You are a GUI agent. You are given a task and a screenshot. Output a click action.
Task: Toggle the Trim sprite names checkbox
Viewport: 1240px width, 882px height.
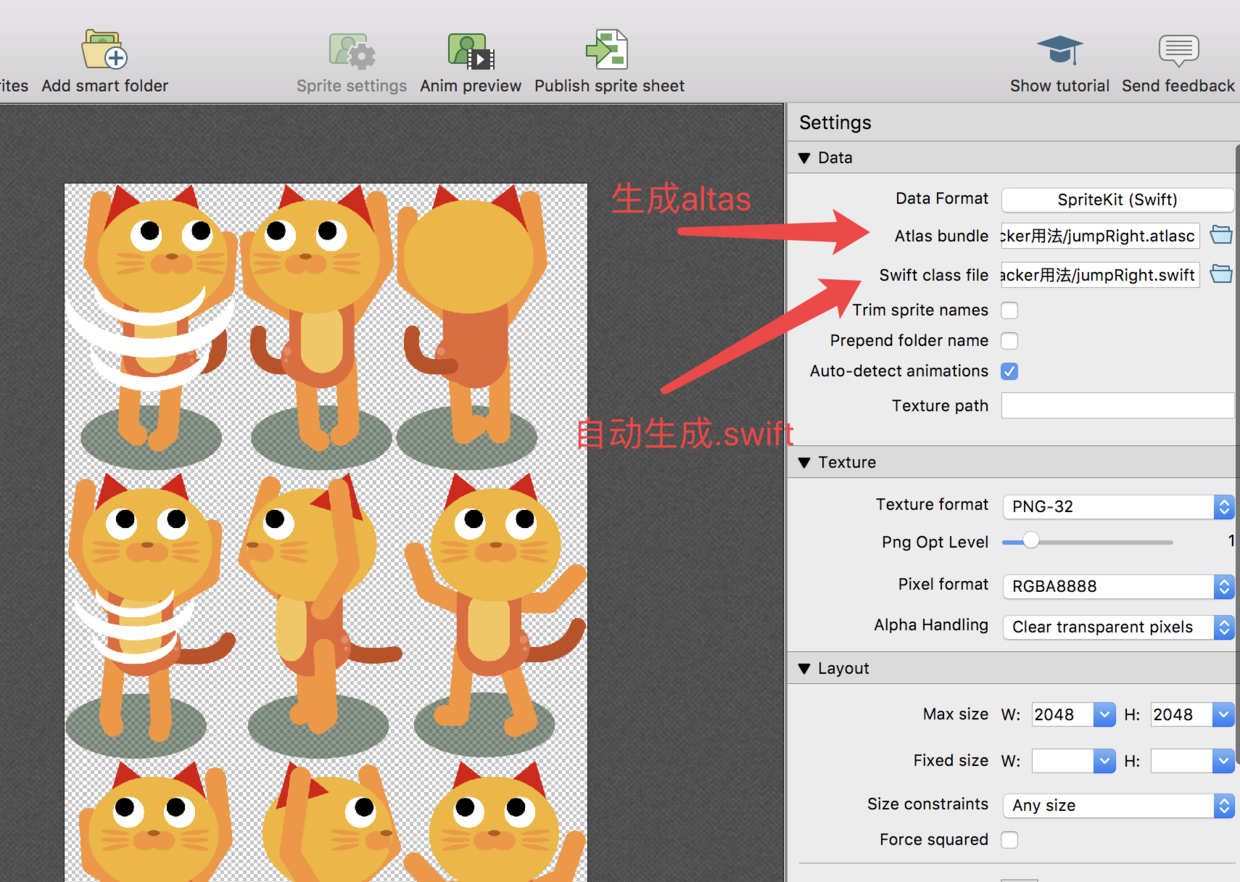pos(1010,310)
